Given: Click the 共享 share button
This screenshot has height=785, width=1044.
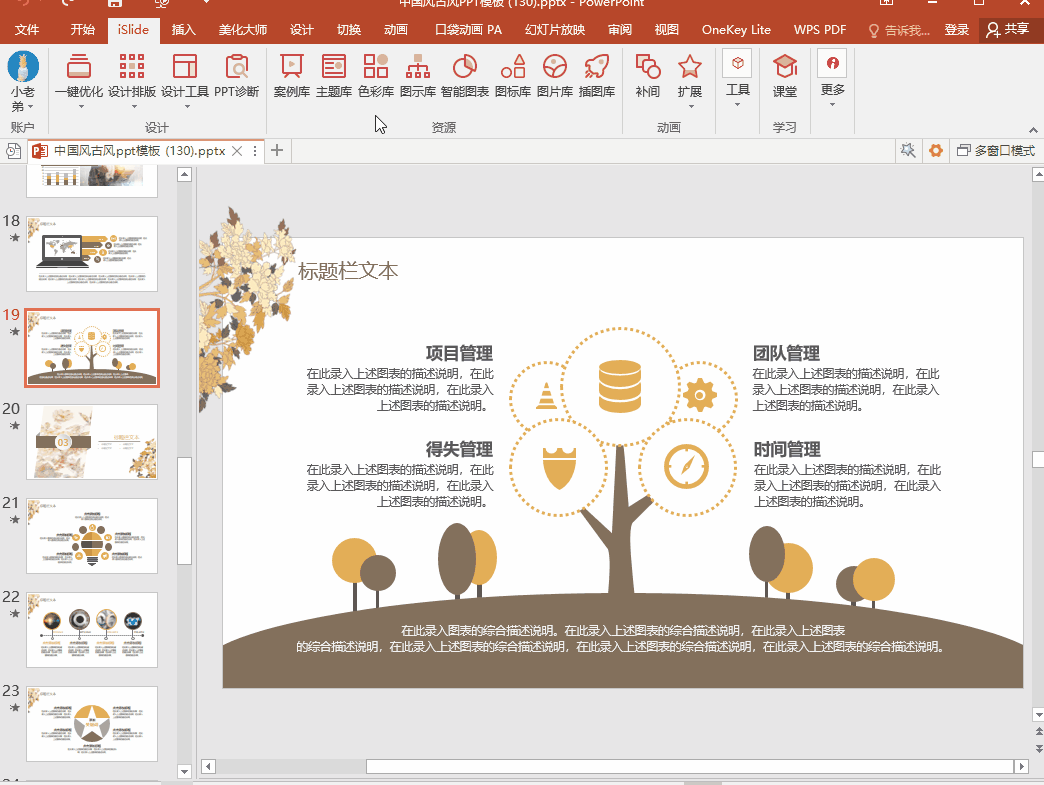Looking at the screenshot, I should point(1007,30).
